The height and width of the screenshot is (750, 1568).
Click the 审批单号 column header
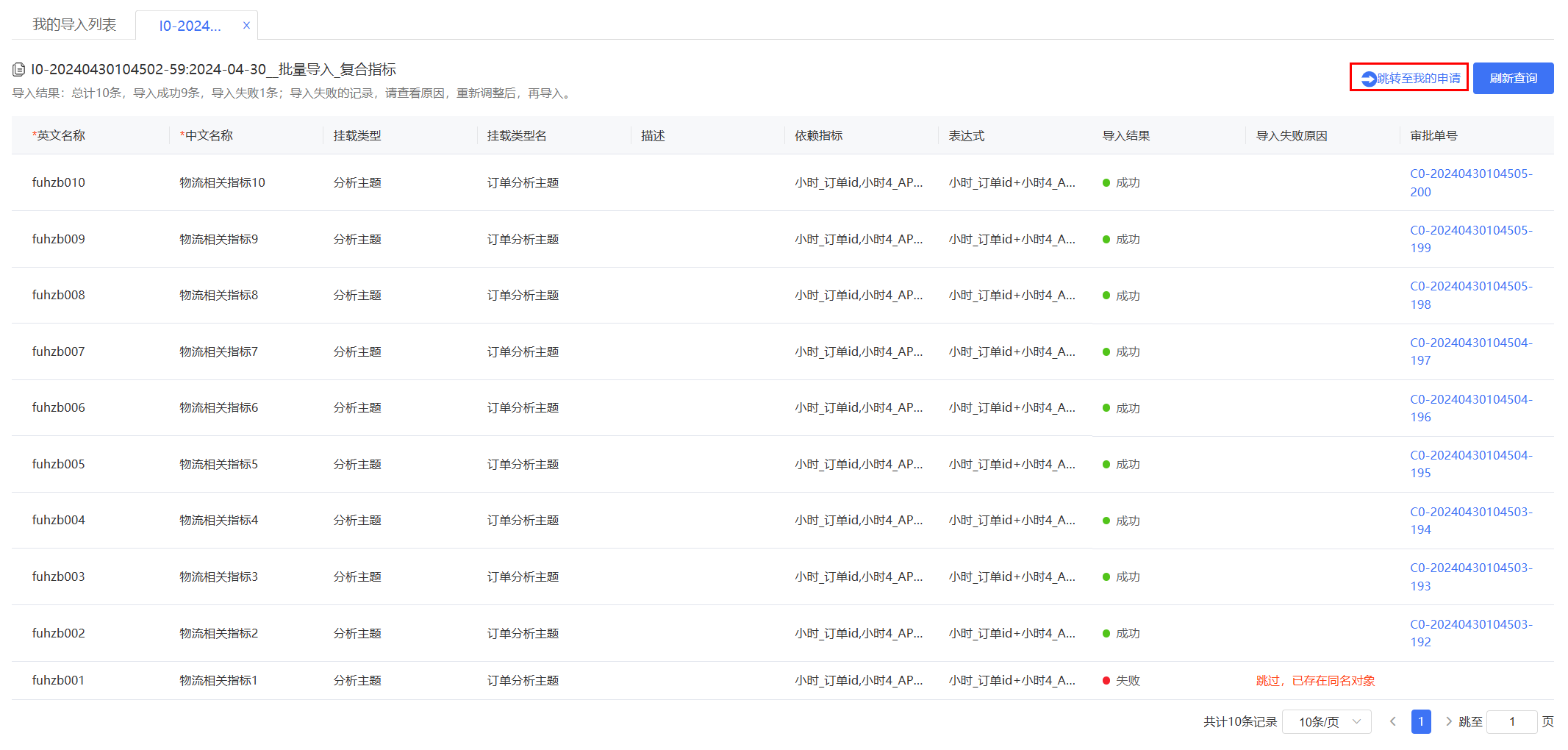click(1433, 135)
